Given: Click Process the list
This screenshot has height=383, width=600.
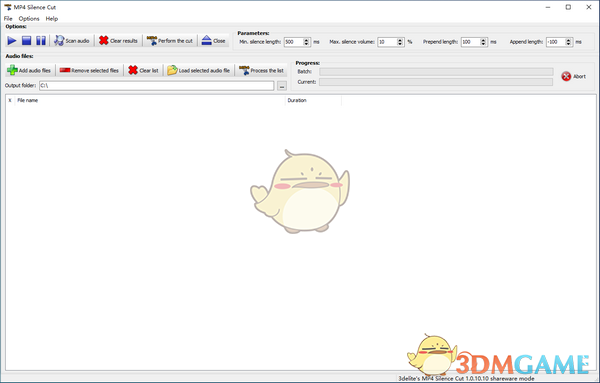Looking at the screenshot, I should pos(261,70).
